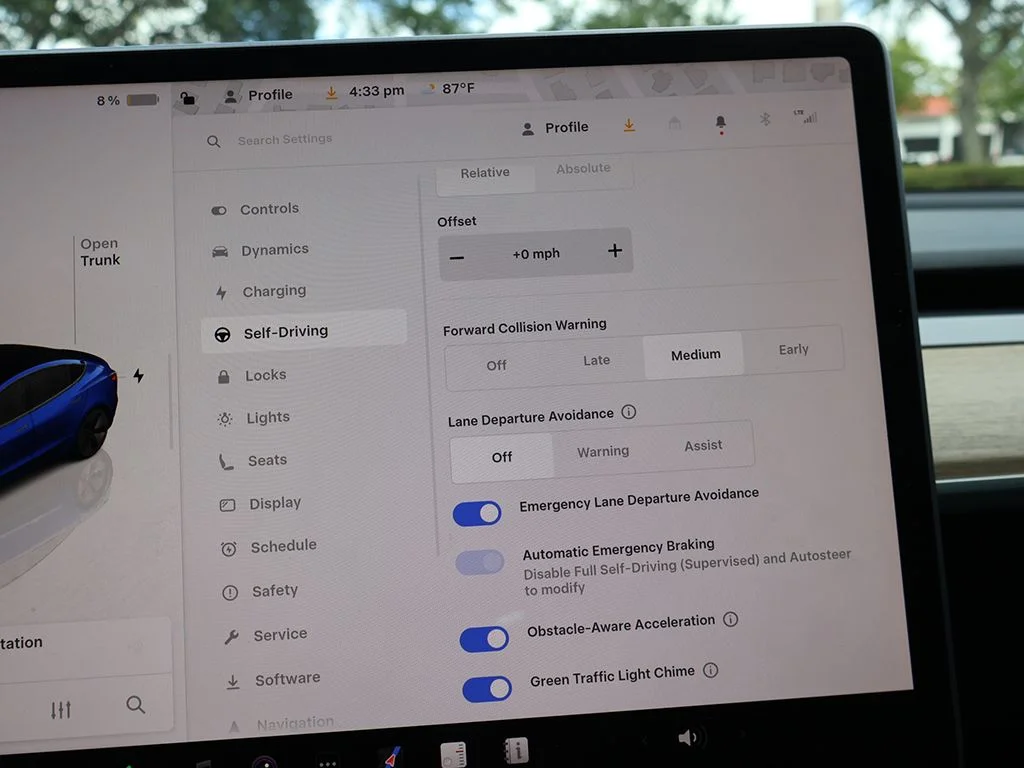Open the energy notebook app icon
This screenshot has height=768, width=1024.
(453, 754)
